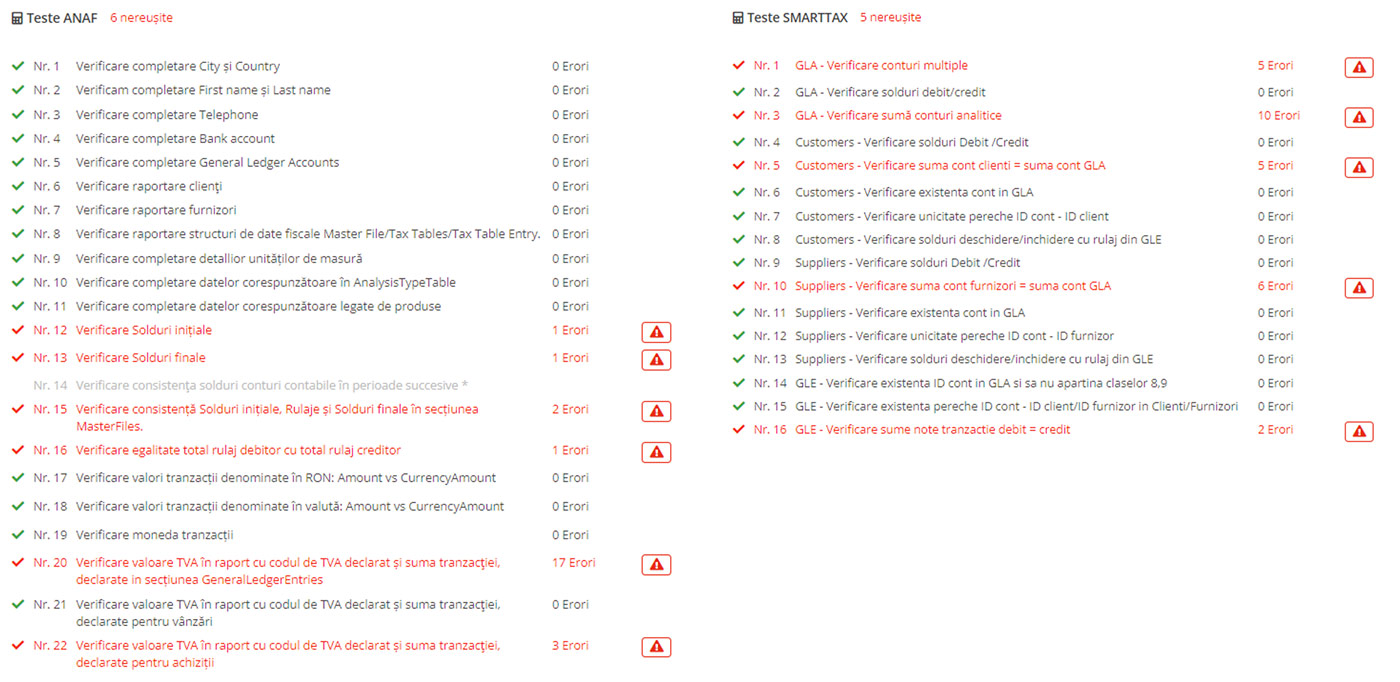Show warning for Customers suma cont clienti

point(1358,167)
